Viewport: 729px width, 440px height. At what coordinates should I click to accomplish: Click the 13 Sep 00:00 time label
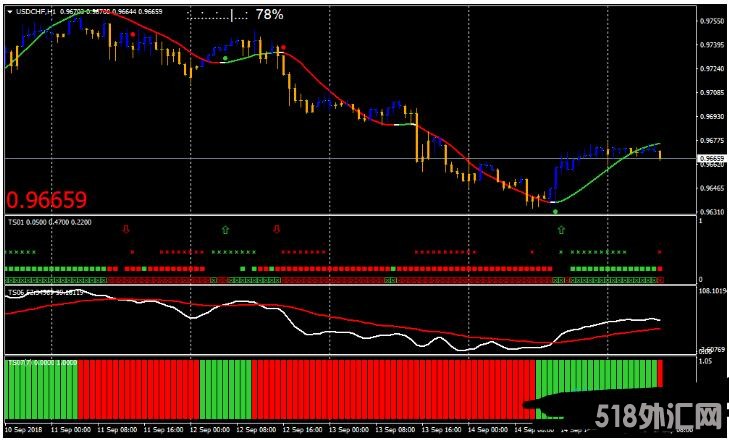tap(349, 428)
